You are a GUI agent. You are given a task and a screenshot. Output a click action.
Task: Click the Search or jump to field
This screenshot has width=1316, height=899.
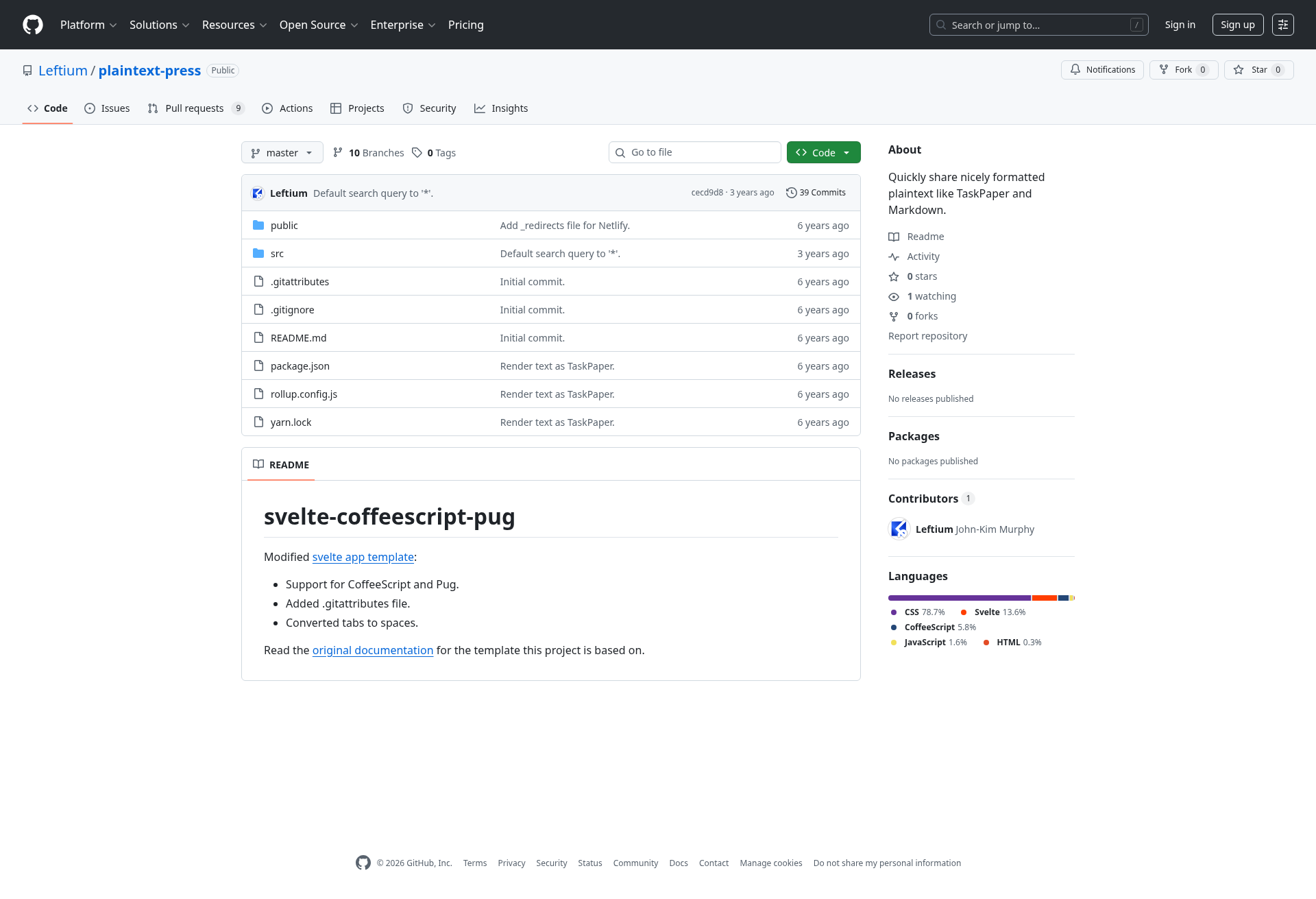tap(1039, 25)
